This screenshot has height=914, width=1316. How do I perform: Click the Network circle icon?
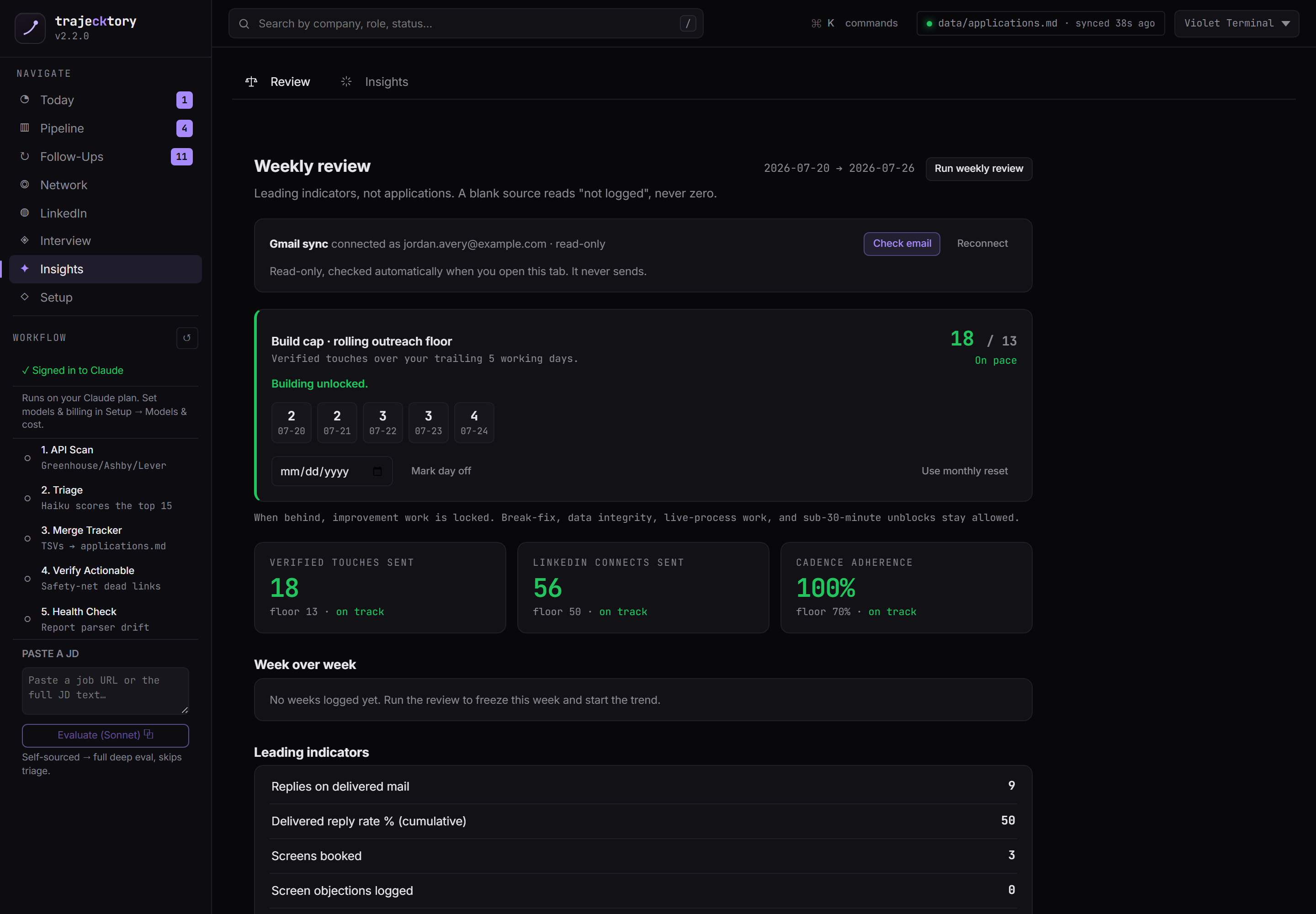point(25,184)
